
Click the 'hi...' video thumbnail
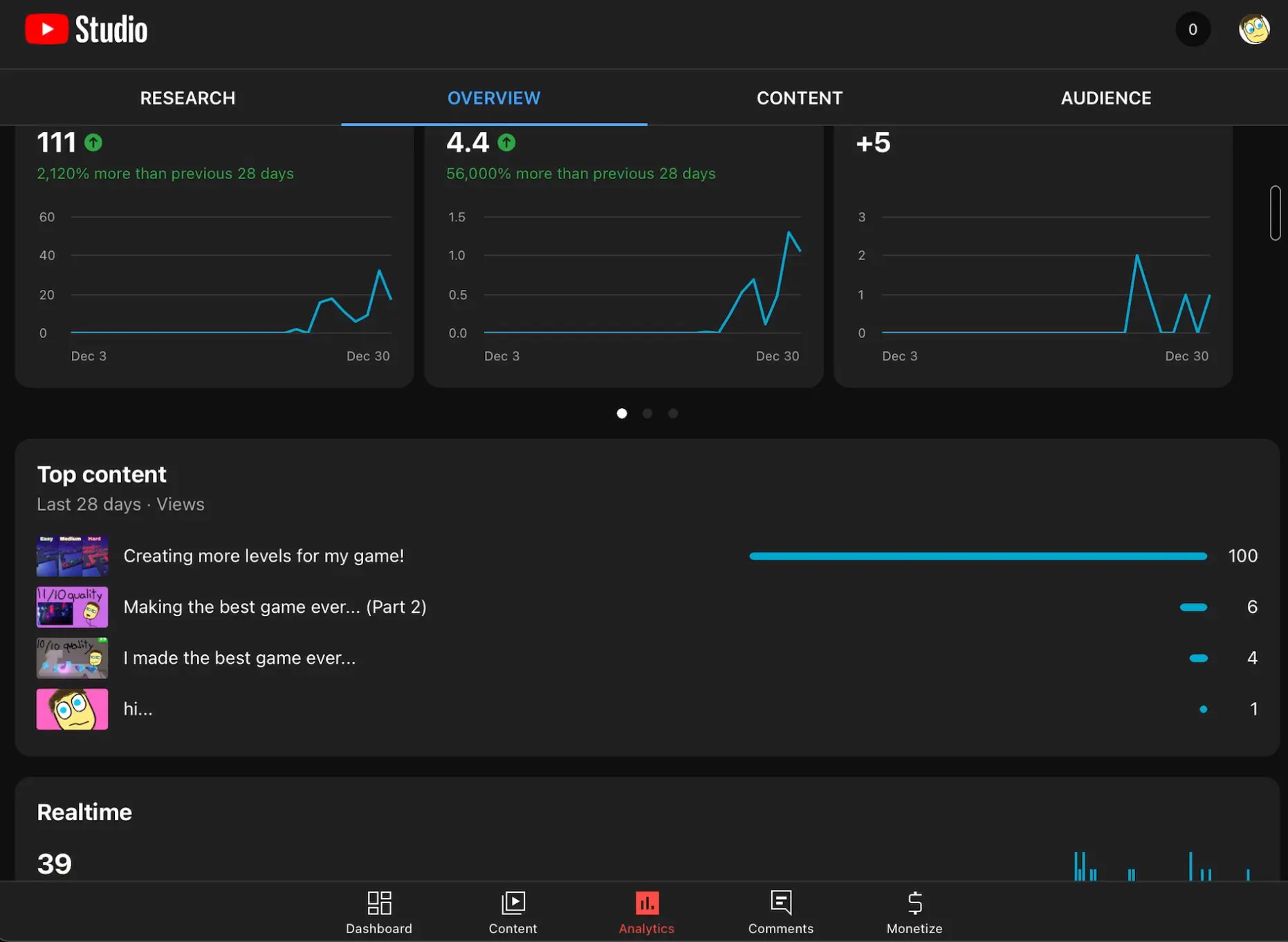coord(72,709)
